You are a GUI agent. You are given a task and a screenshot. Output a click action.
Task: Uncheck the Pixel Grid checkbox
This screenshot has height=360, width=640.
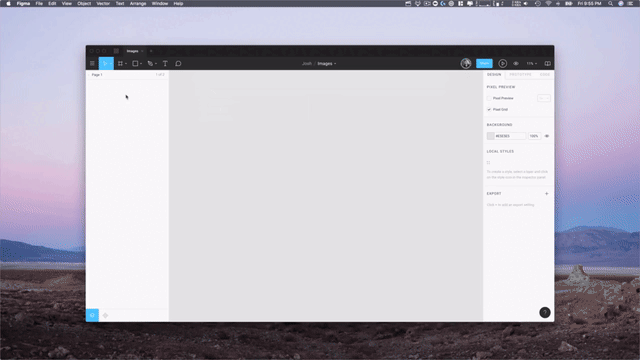[489, 109]
